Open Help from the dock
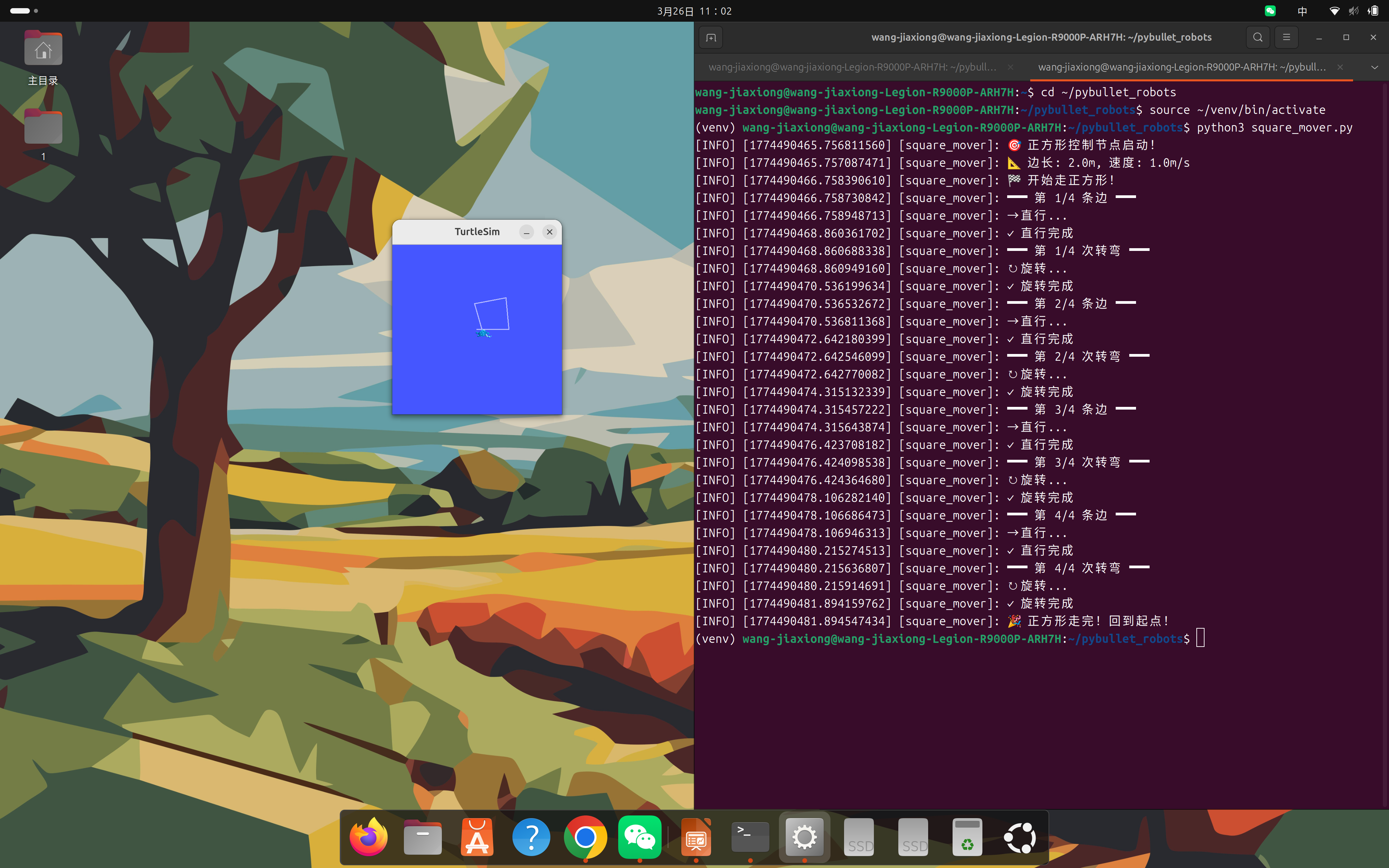1389x868 pixels. [531, 837]
